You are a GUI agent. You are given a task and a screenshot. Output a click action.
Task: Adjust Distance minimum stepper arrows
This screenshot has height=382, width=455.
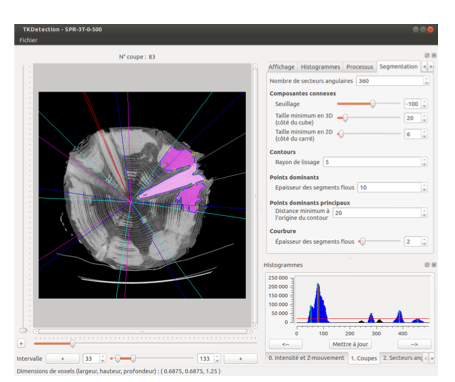(424, 213)
